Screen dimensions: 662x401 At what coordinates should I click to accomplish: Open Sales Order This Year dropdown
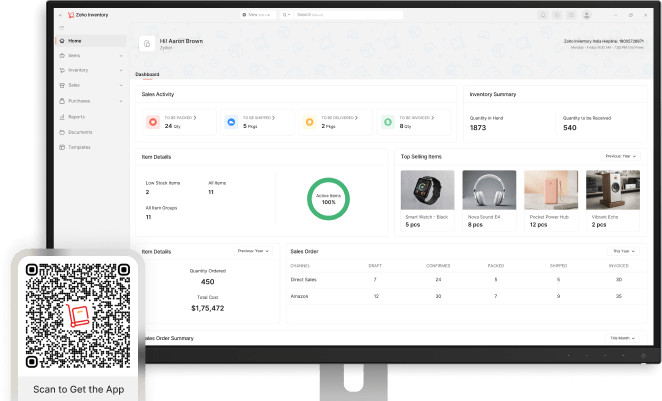click(624, 251)
